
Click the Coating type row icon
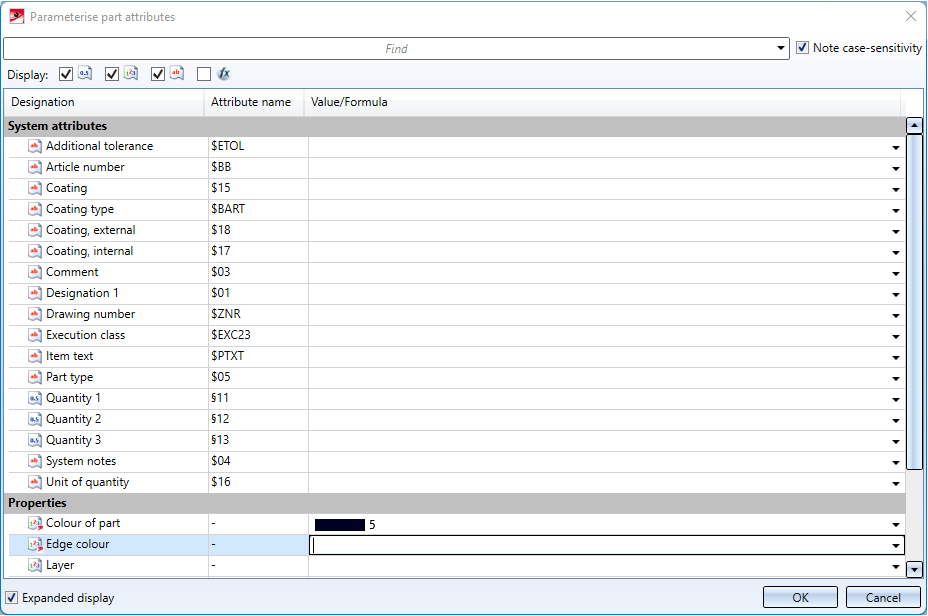coord(35,209)
